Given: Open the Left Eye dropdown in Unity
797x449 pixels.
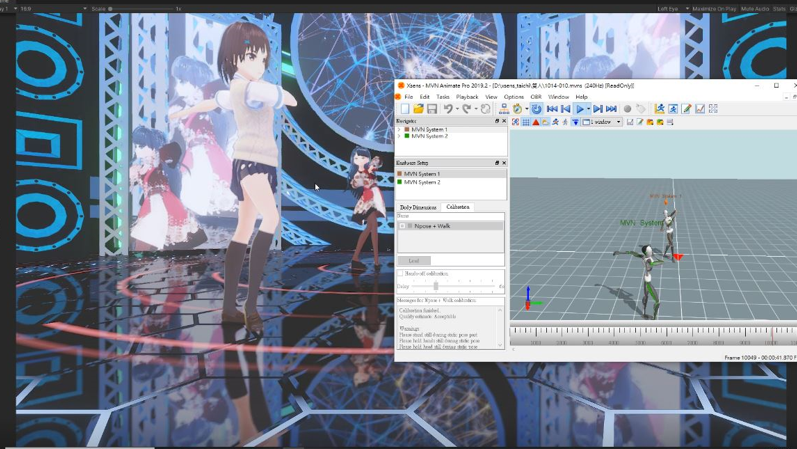Looking at the screenshot, I should pos(673,9).
